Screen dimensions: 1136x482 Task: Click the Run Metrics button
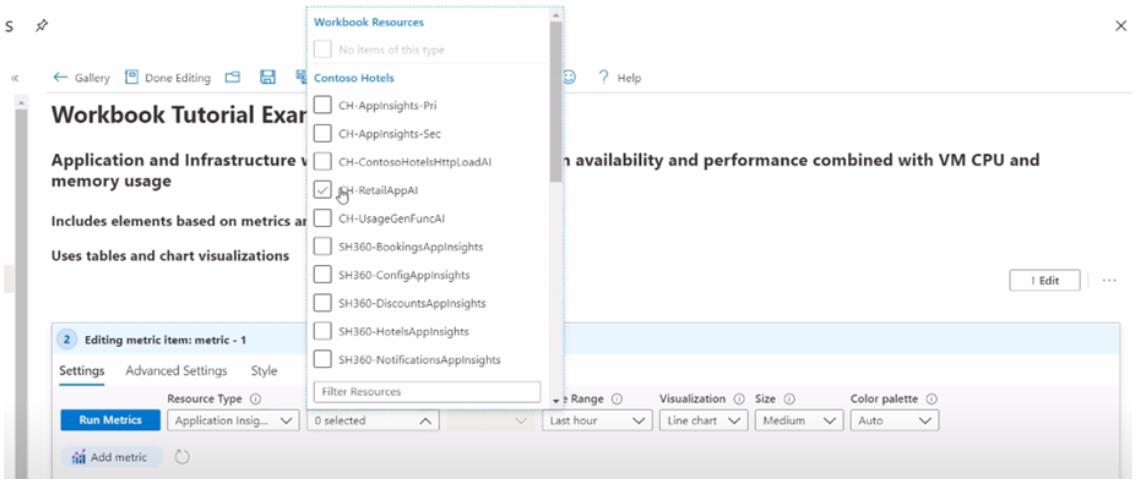point(110,420)
